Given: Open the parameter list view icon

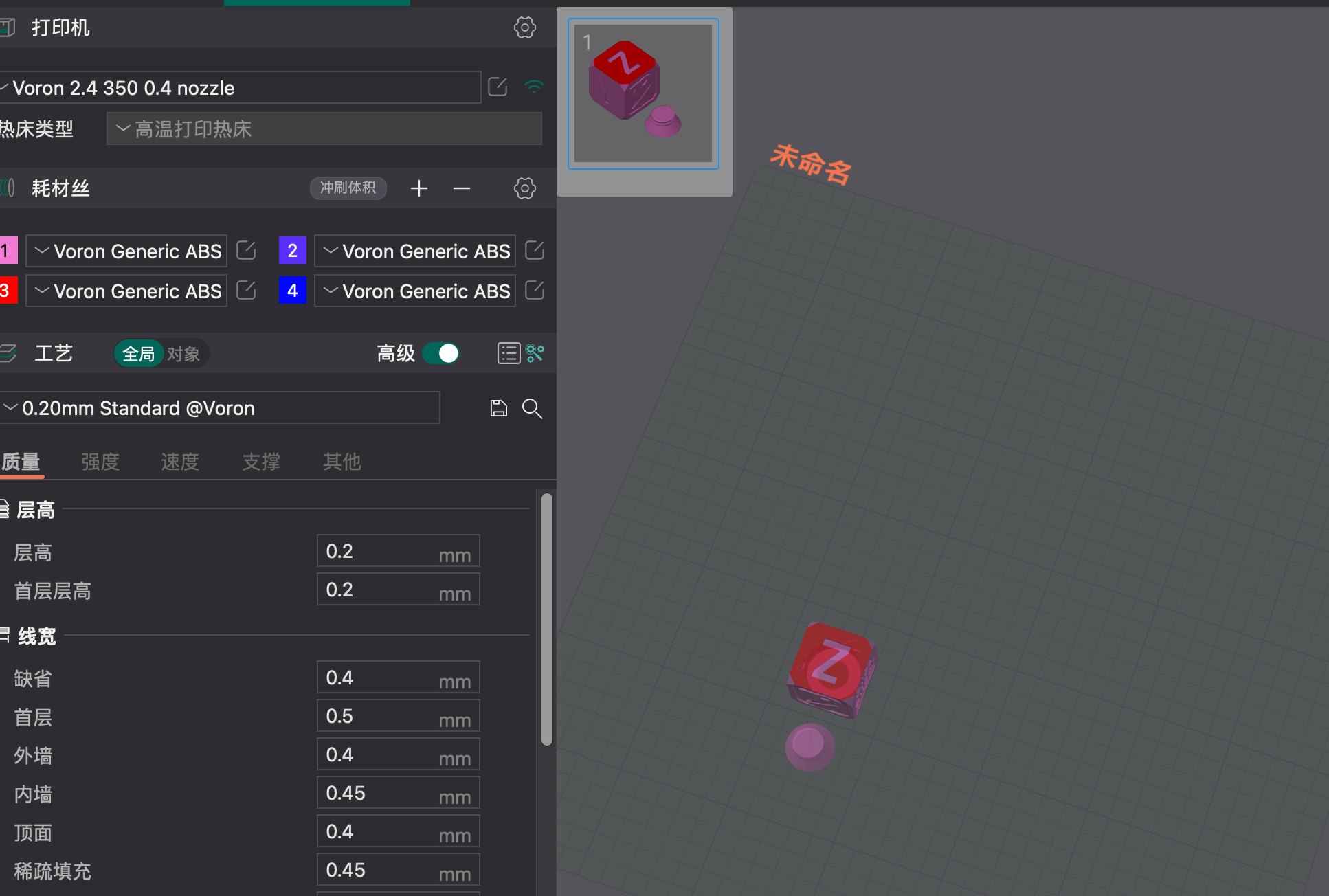Looking at the screenshot, I should pyautogui.click(x=508, y=353).
